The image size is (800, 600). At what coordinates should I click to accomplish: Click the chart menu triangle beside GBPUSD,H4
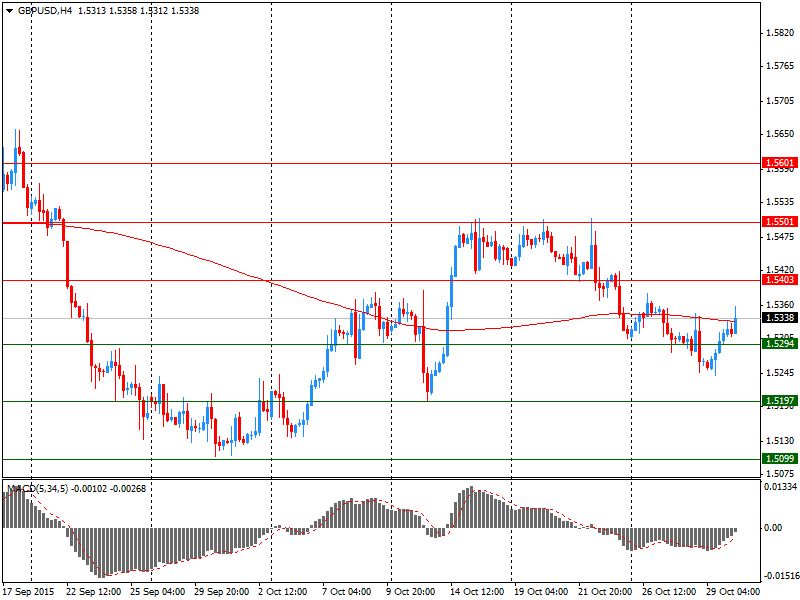coord(9,11)
